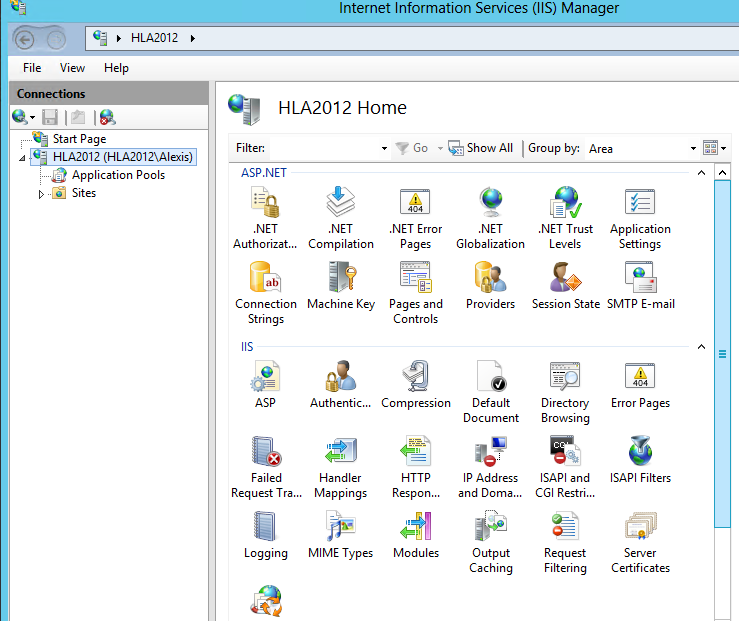Open the Filter combo box dropdown
Image resolution: width=739 pixels, height=621 pixels.
pyautogui.click(x=384, y=149)
